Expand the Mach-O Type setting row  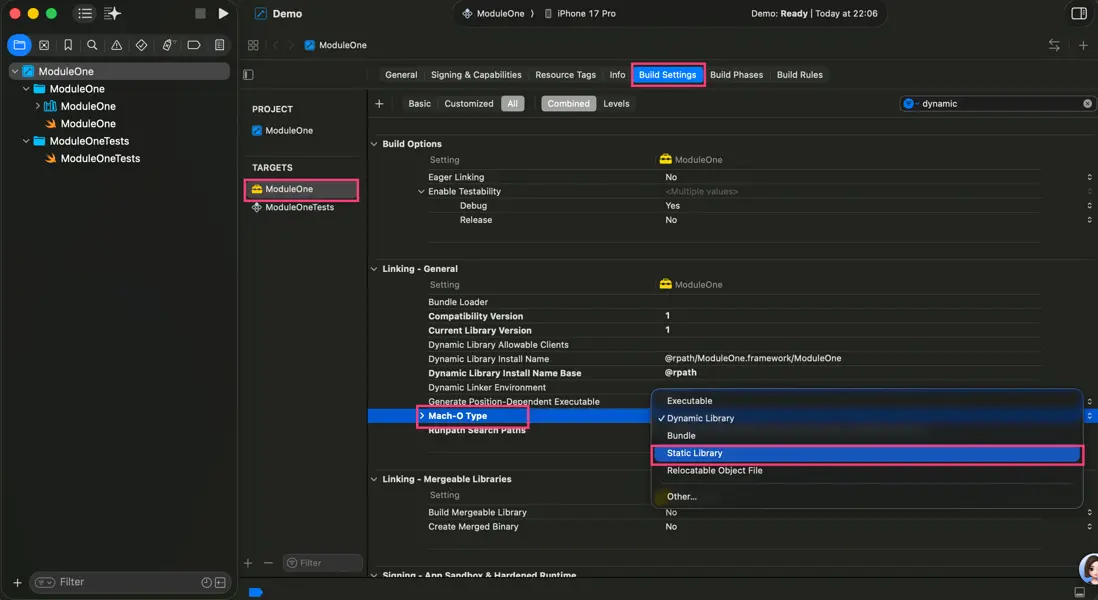[x=422, y=416]
